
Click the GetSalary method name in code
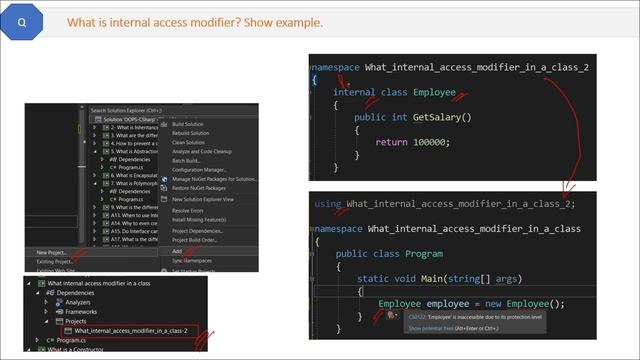click(x=437, y=118)
